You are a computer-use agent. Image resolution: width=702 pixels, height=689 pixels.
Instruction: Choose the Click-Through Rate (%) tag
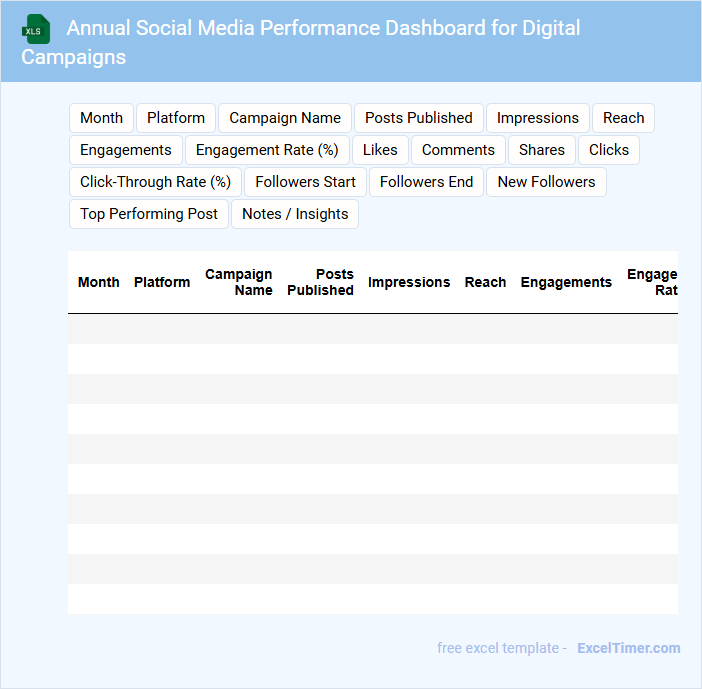click(155, 182)
